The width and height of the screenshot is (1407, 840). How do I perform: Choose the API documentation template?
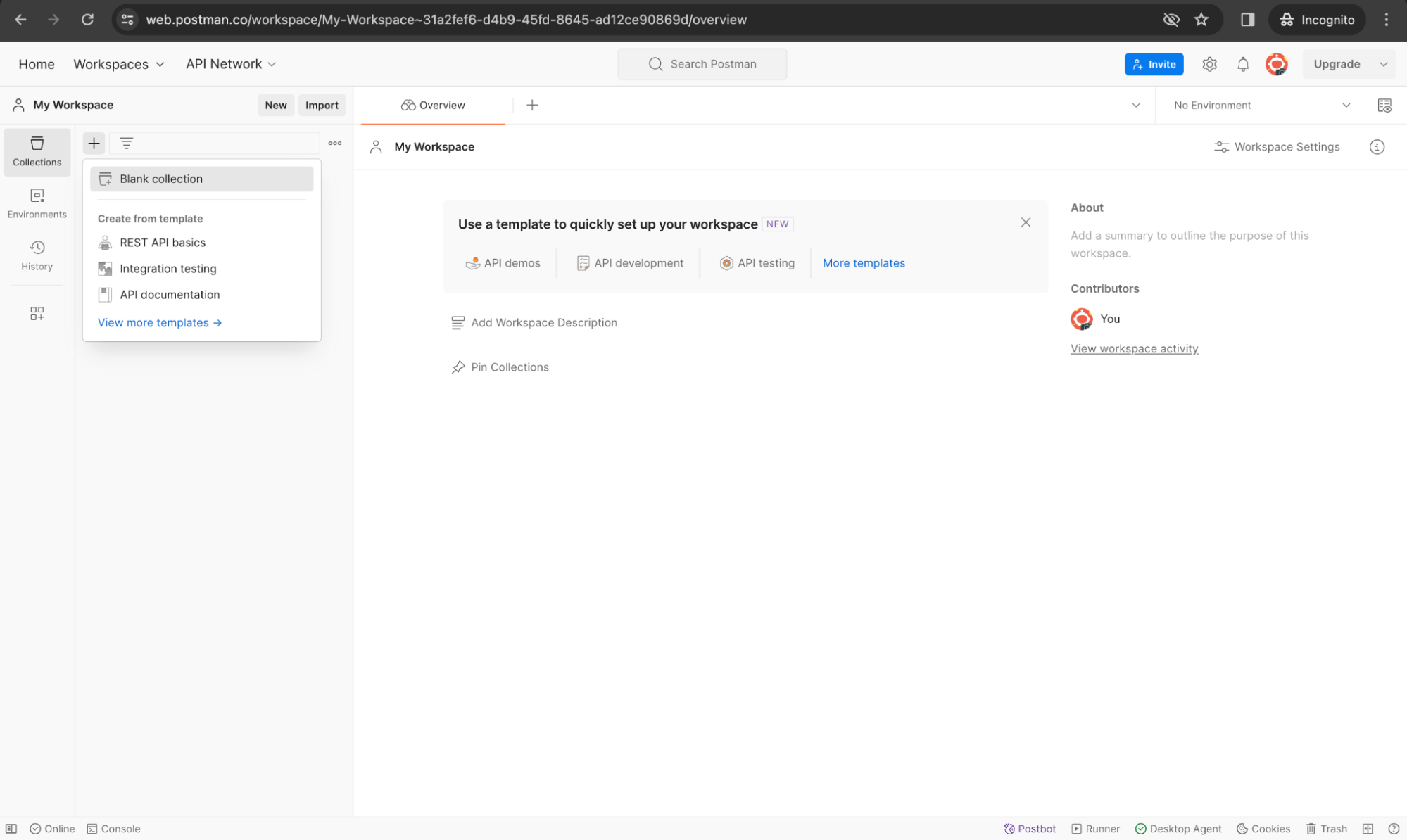[x=201, y=295]
